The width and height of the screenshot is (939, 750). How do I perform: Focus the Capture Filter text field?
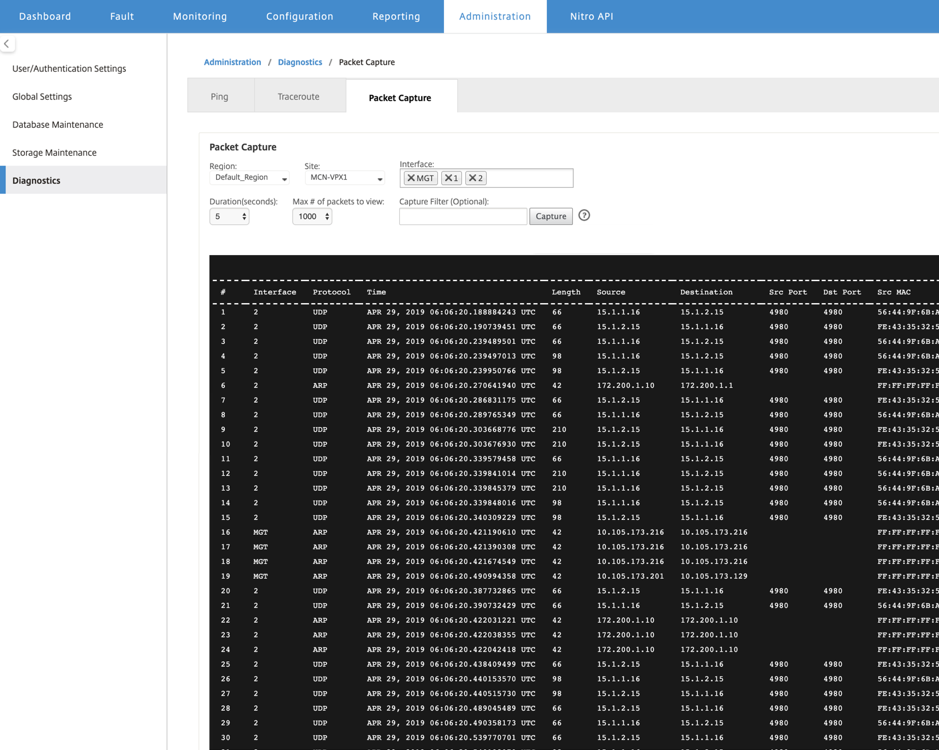(463, 216)
